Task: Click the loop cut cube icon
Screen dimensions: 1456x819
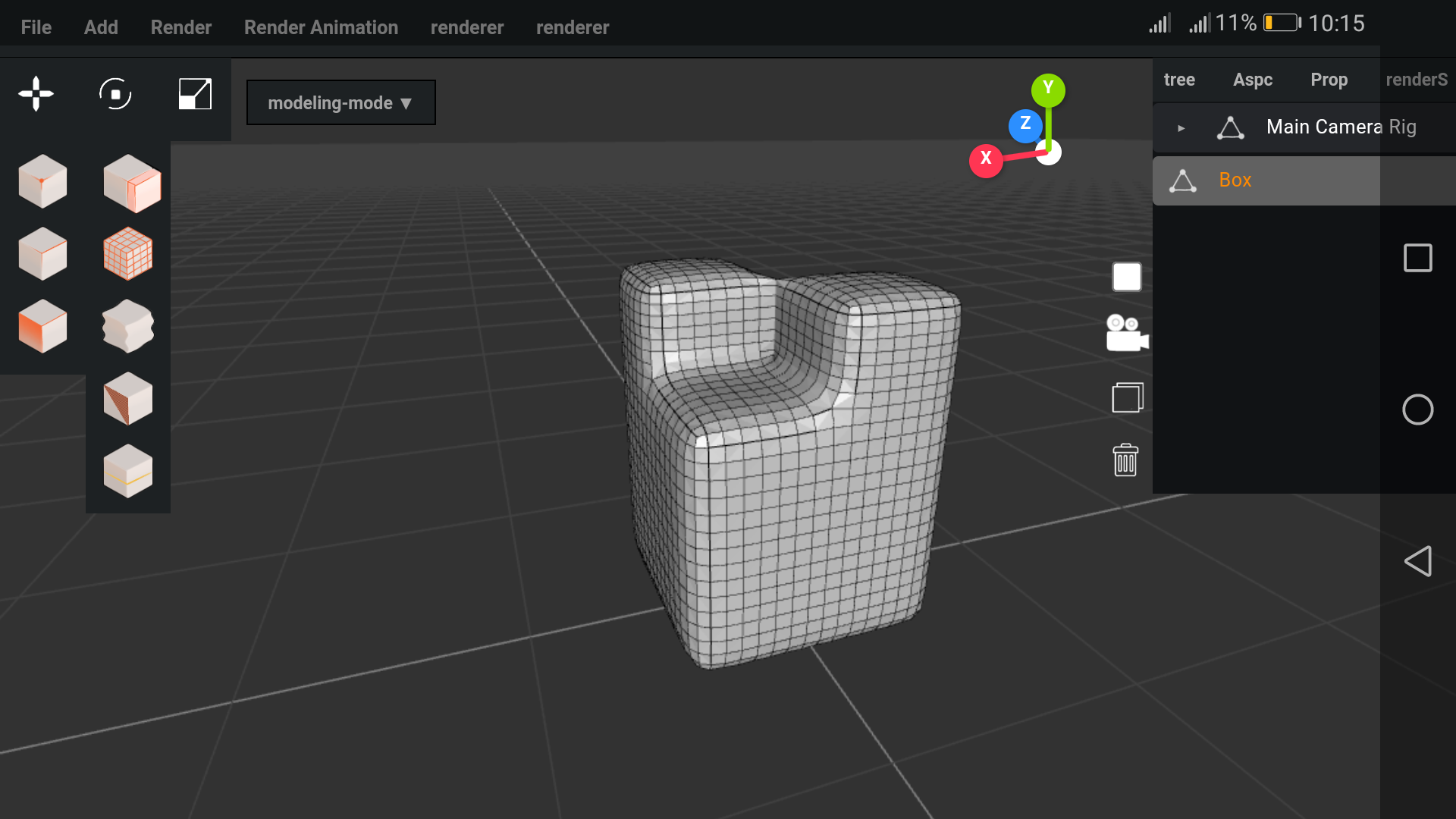Action: tap(127, 471)
